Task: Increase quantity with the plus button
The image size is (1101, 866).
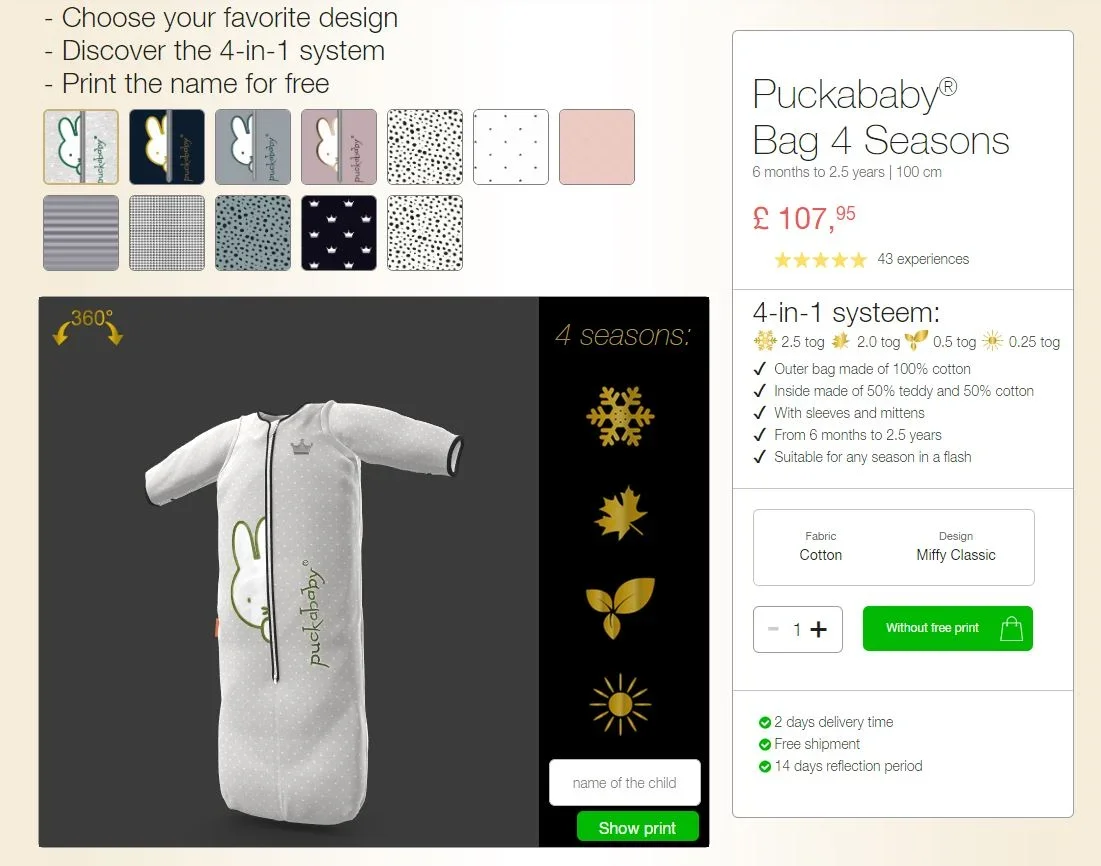Action: 818,629
